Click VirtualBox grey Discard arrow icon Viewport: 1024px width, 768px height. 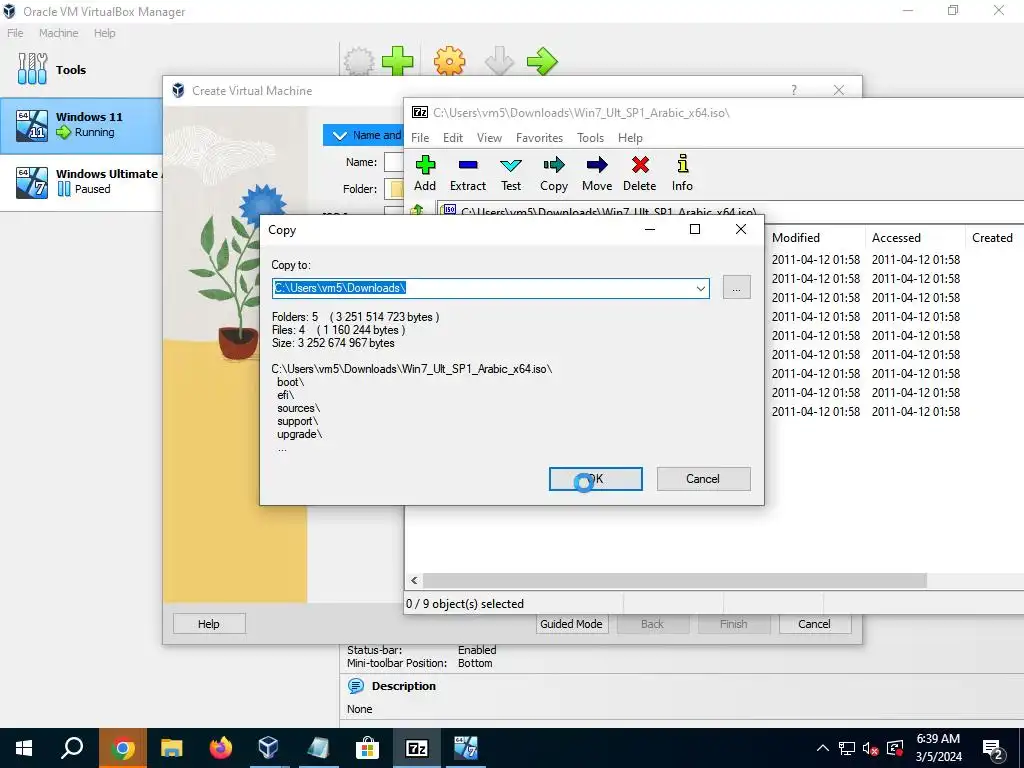click(x=499, y=62)
